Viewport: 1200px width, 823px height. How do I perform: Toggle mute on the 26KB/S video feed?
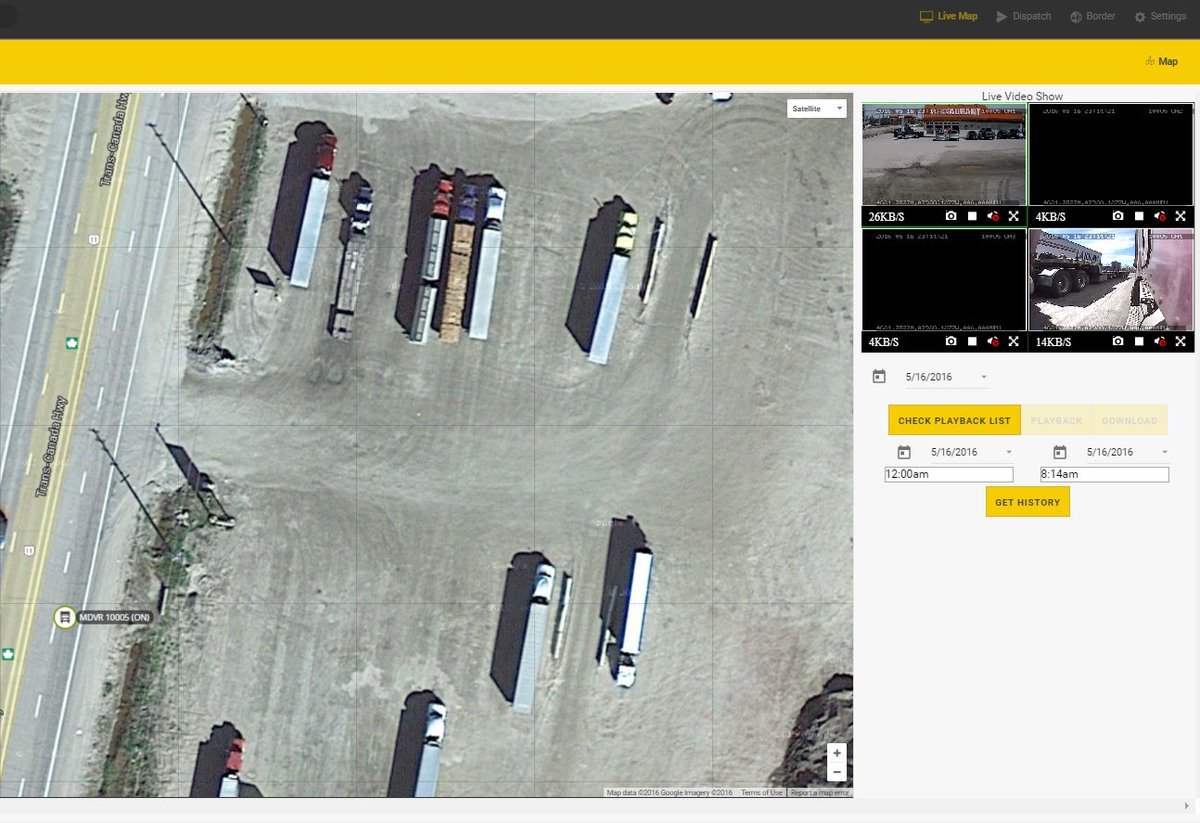[x=993, y=216]
